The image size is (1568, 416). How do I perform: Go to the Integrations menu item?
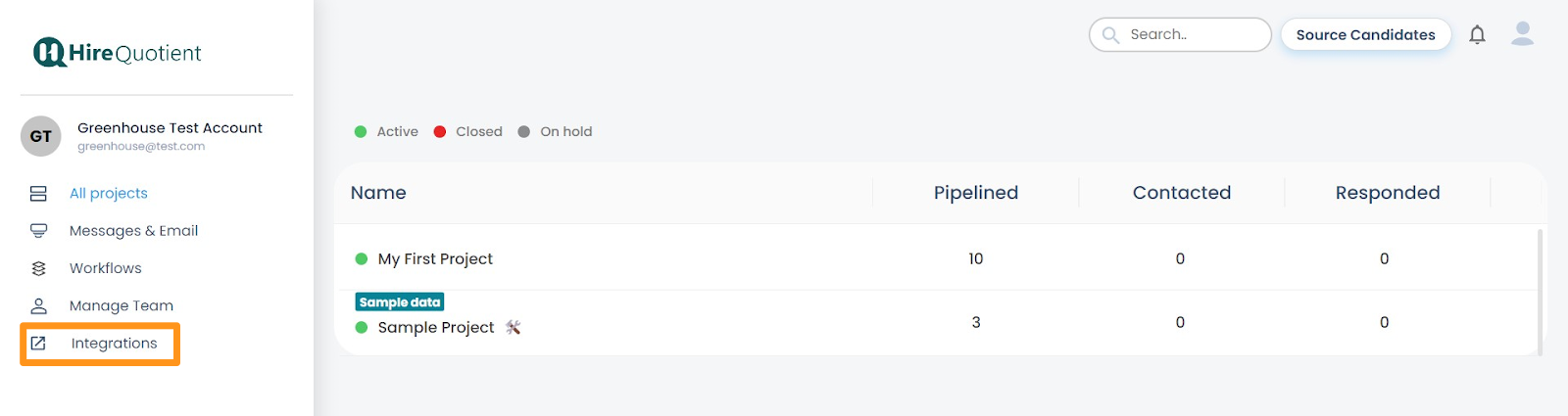[x=100, y=344]
